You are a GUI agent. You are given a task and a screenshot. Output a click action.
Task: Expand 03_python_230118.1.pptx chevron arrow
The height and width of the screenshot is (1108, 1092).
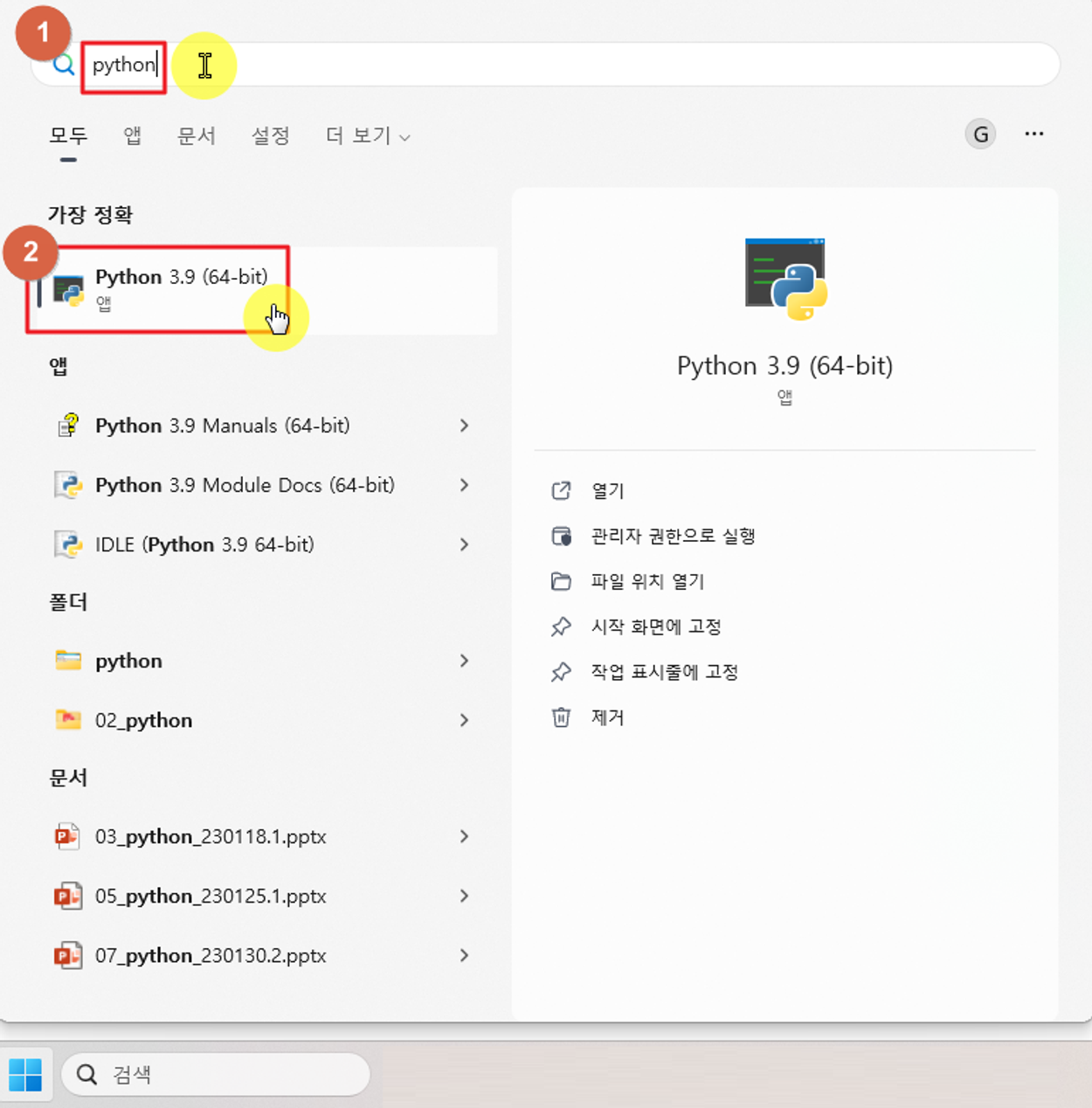point(464,836)
